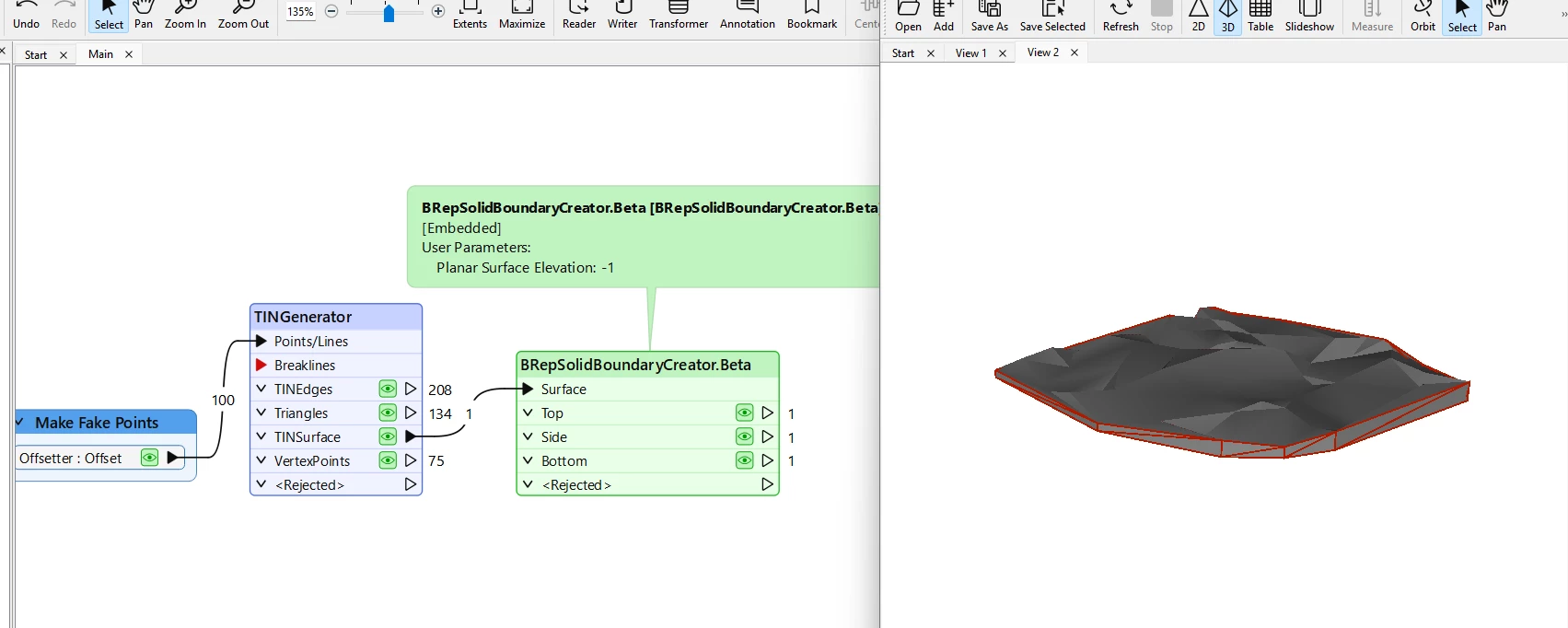The width and height of the screenshot is (1568, 628).
Task: Add a Bookmark to the canvas
Action: (x=812, y=16)
